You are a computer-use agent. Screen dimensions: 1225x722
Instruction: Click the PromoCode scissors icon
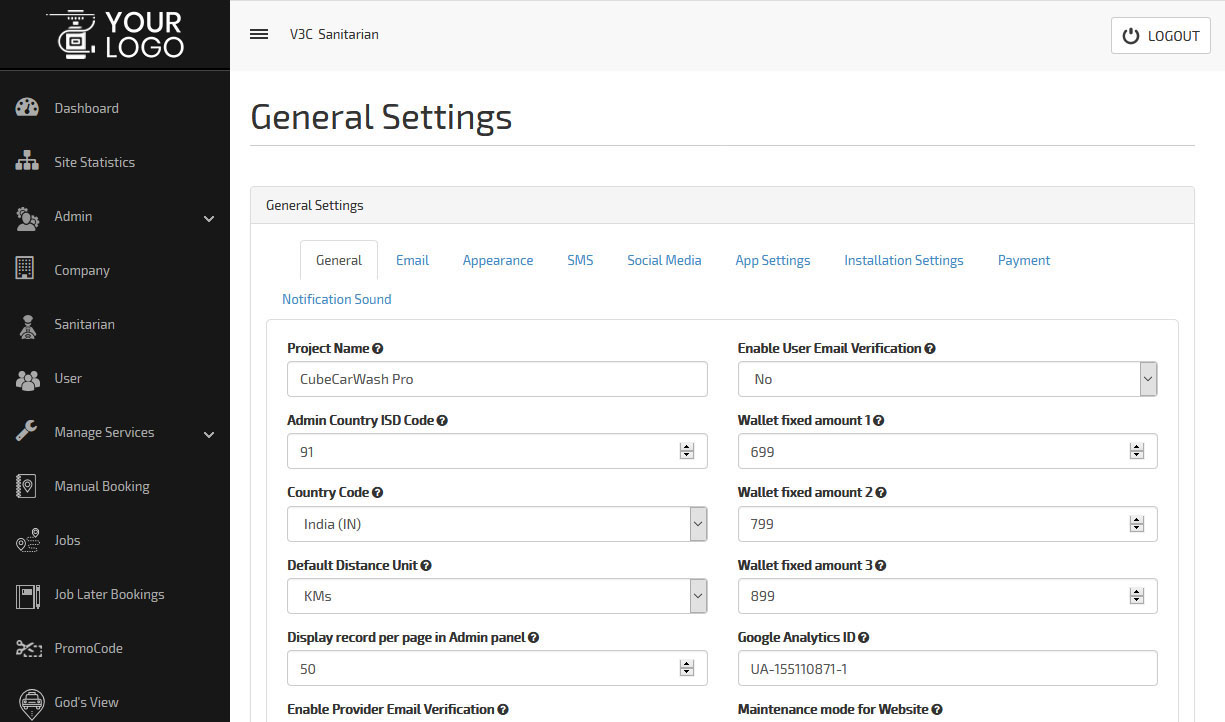[27, 648]
